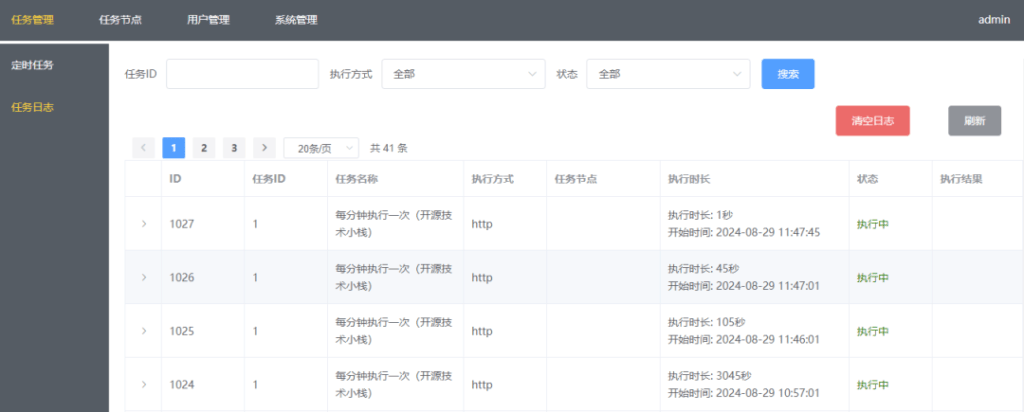Go to previous page using left arrow
1024x412 pixels.
(143, 148)
